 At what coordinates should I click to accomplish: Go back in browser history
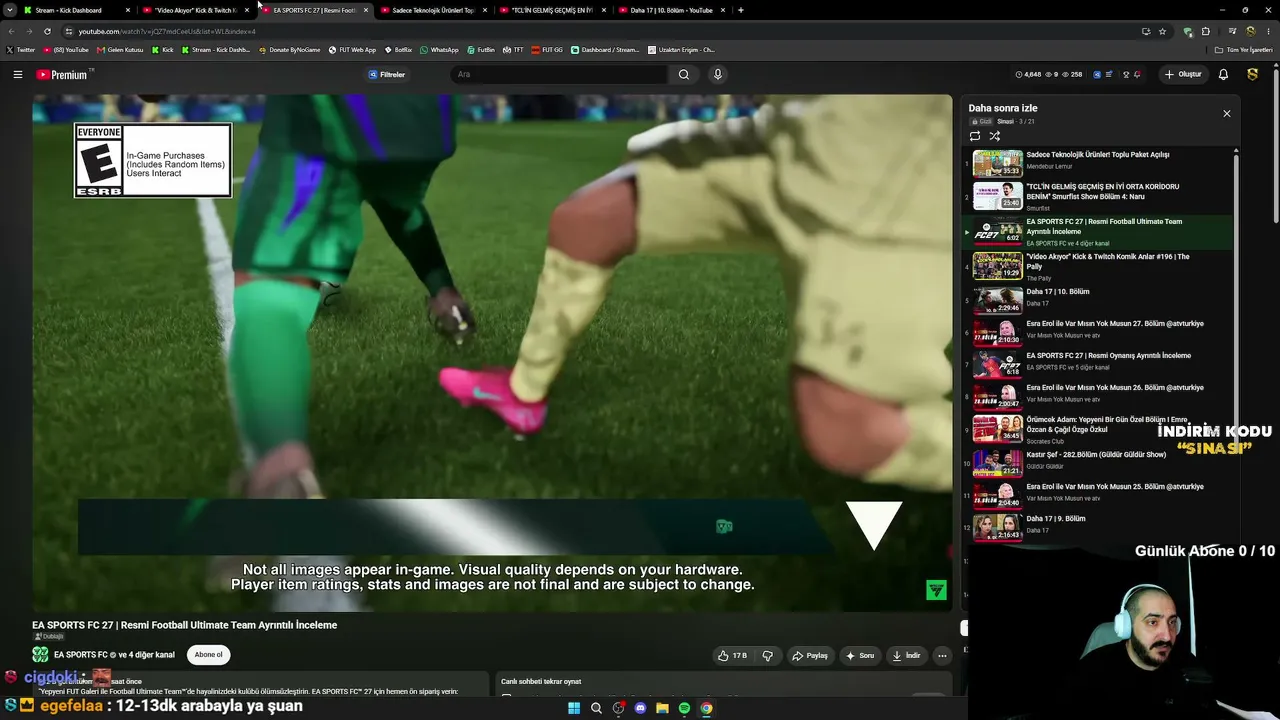11,31
